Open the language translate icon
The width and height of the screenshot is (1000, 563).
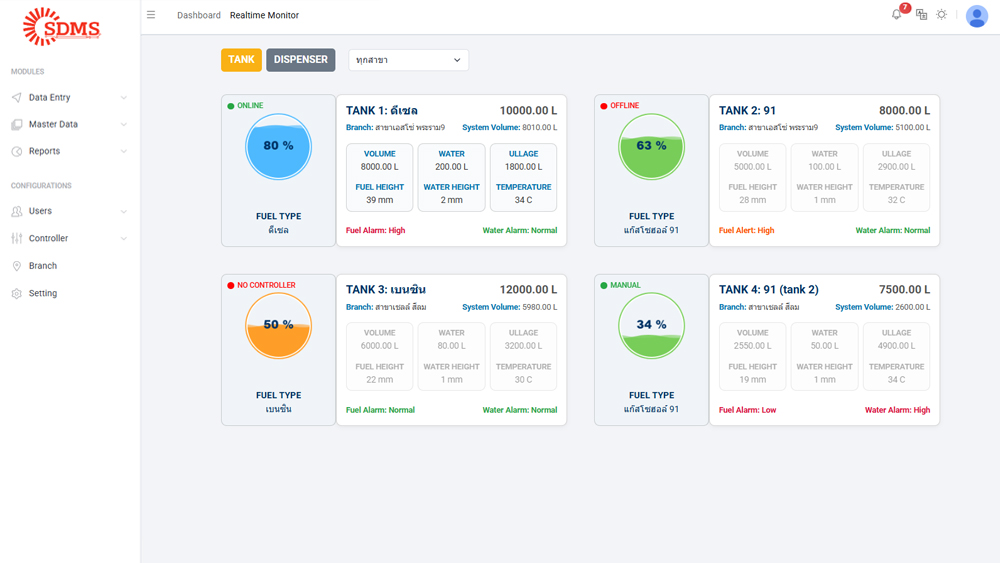tap(921, 15)
